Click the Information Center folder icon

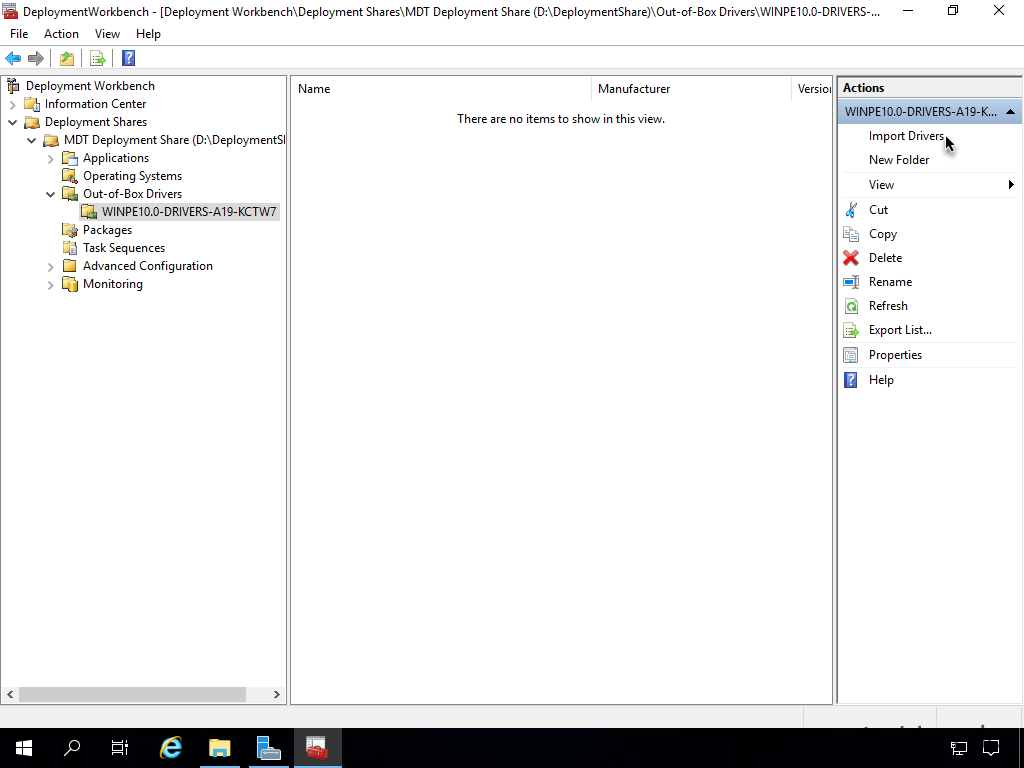tap(32, 104)
